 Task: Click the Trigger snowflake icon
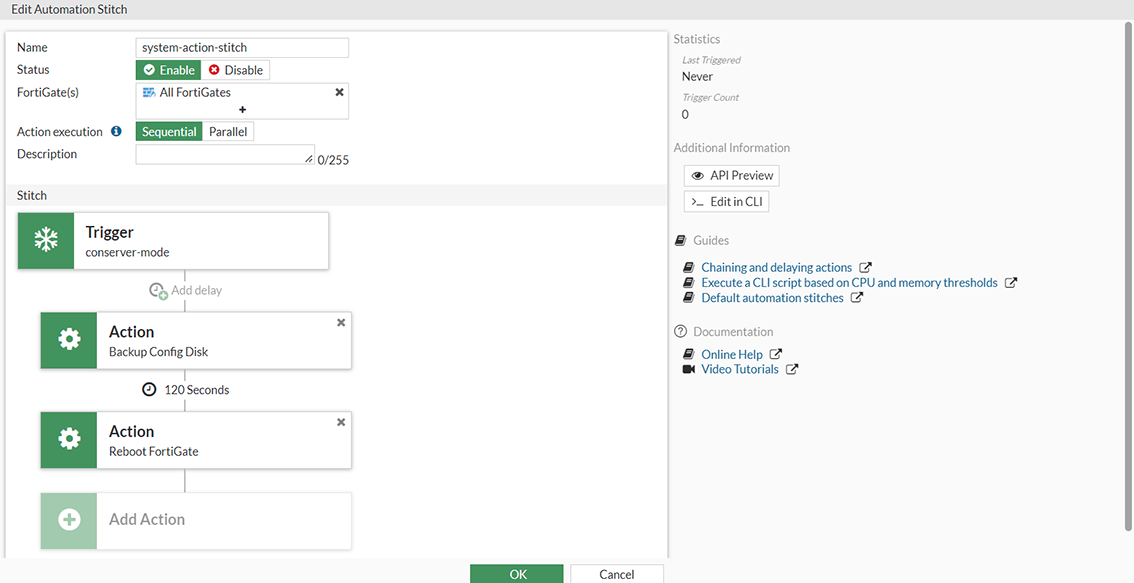point(46,240)
